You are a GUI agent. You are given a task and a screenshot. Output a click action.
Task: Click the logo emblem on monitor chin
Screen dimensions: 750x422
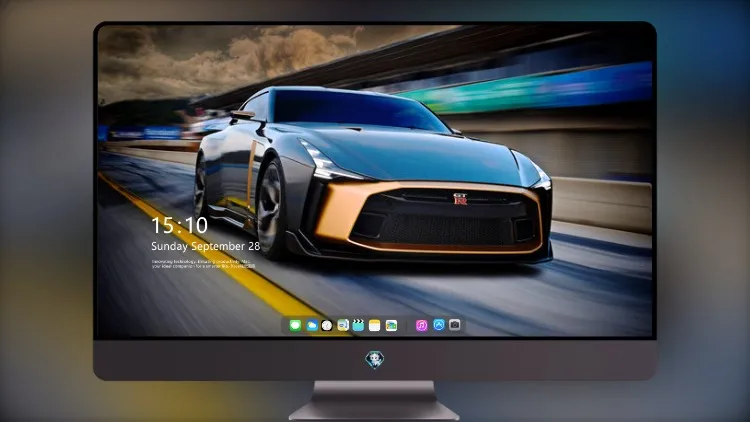375,360
